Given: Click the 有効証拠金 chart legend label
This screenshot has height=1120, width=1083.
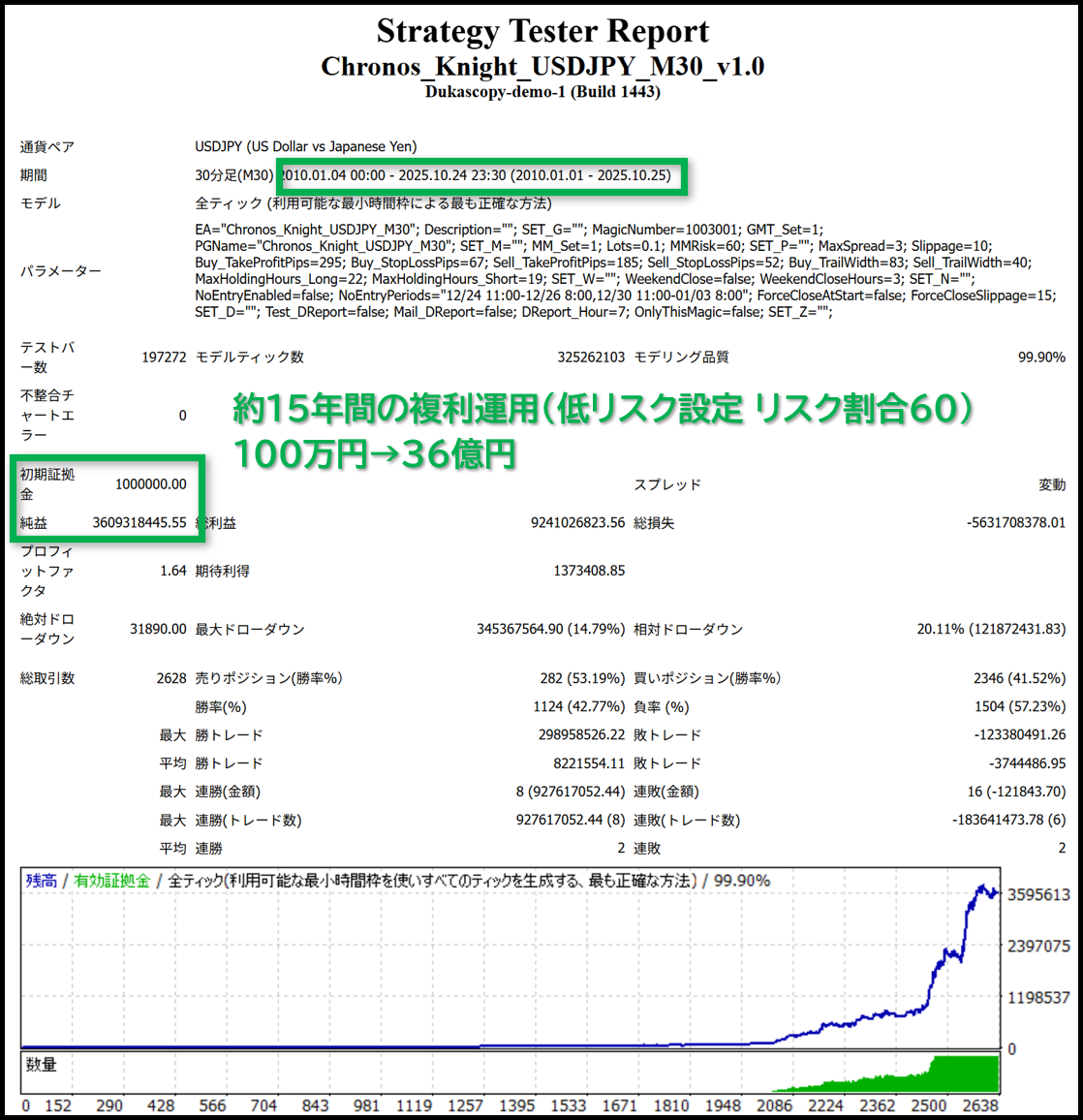Looking at the screenshot, I should [x=112, y=882].
